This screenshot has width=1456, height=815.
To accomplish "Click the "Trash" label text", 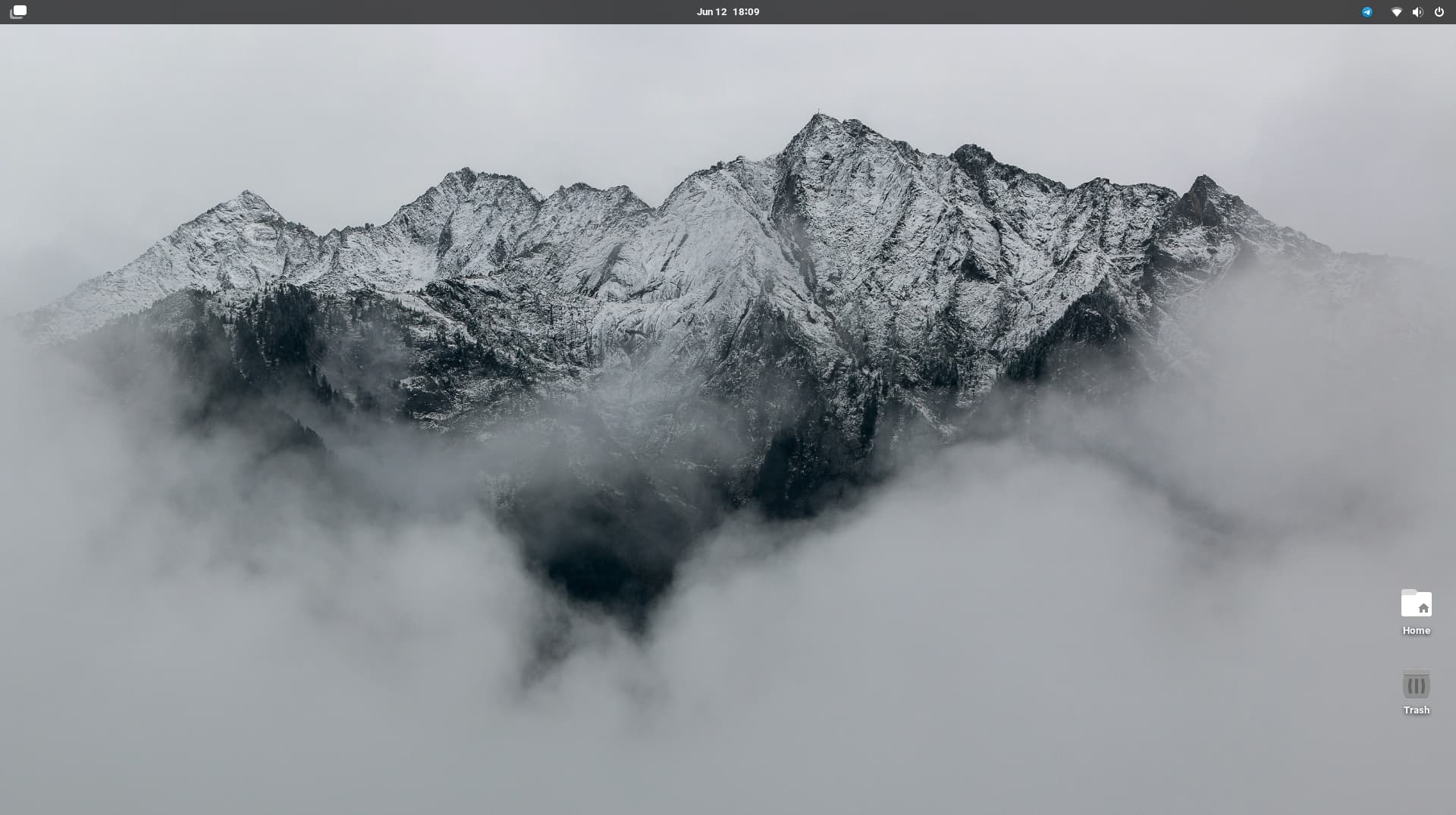I will 1416,710.
